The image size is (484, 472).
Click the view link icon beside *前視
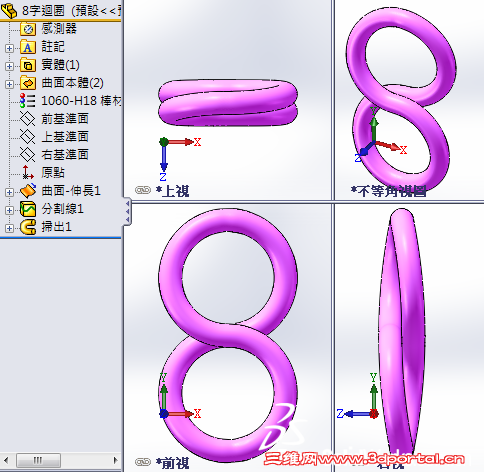click(143, 462)
